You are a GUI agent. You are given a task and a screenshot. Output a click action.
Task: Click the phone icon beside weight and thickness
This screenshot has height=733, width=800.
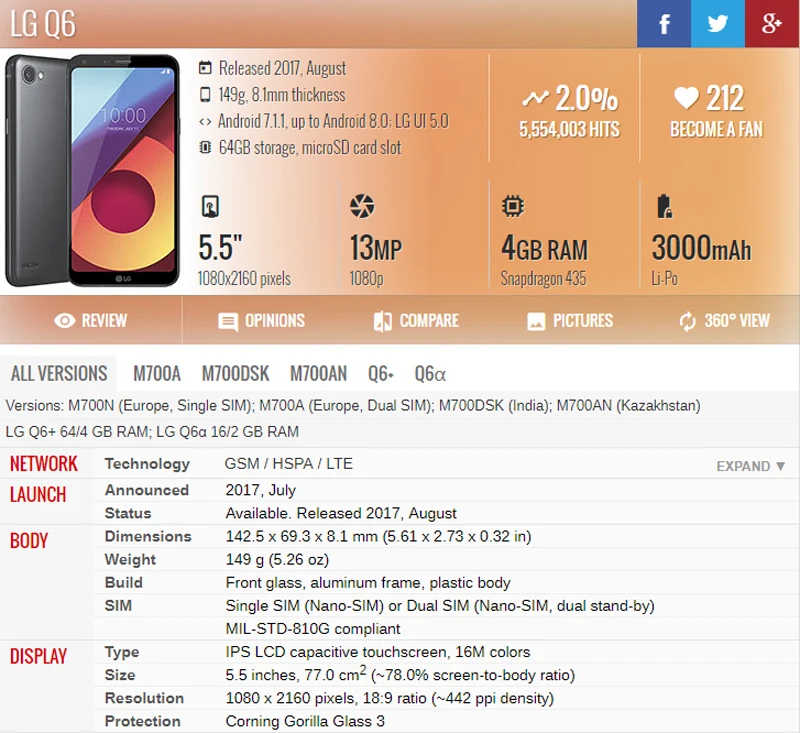205,94
